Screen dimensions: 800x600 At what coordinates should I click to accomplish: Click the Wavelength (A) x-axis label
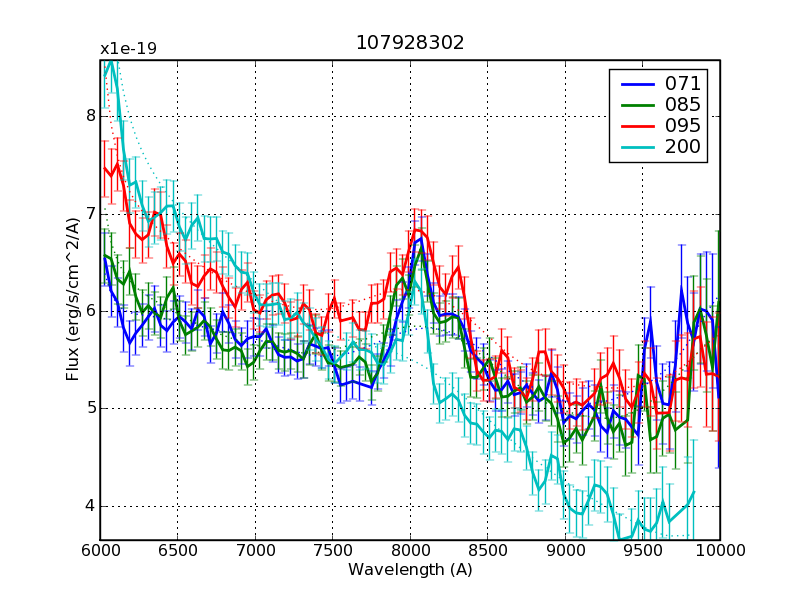pos(410,570)
